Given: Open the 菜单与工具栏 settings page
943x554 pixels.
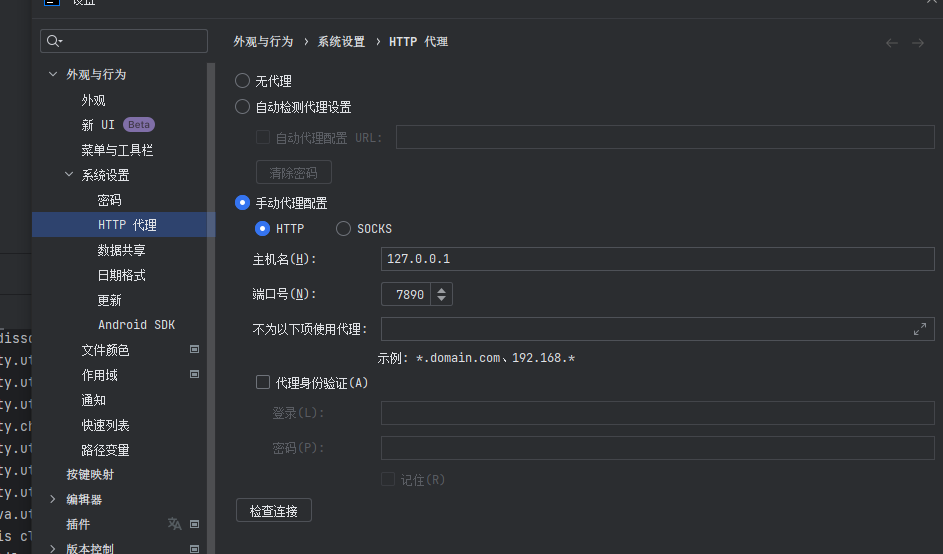Looking at the screenshot, I should [x=117, y=150].
